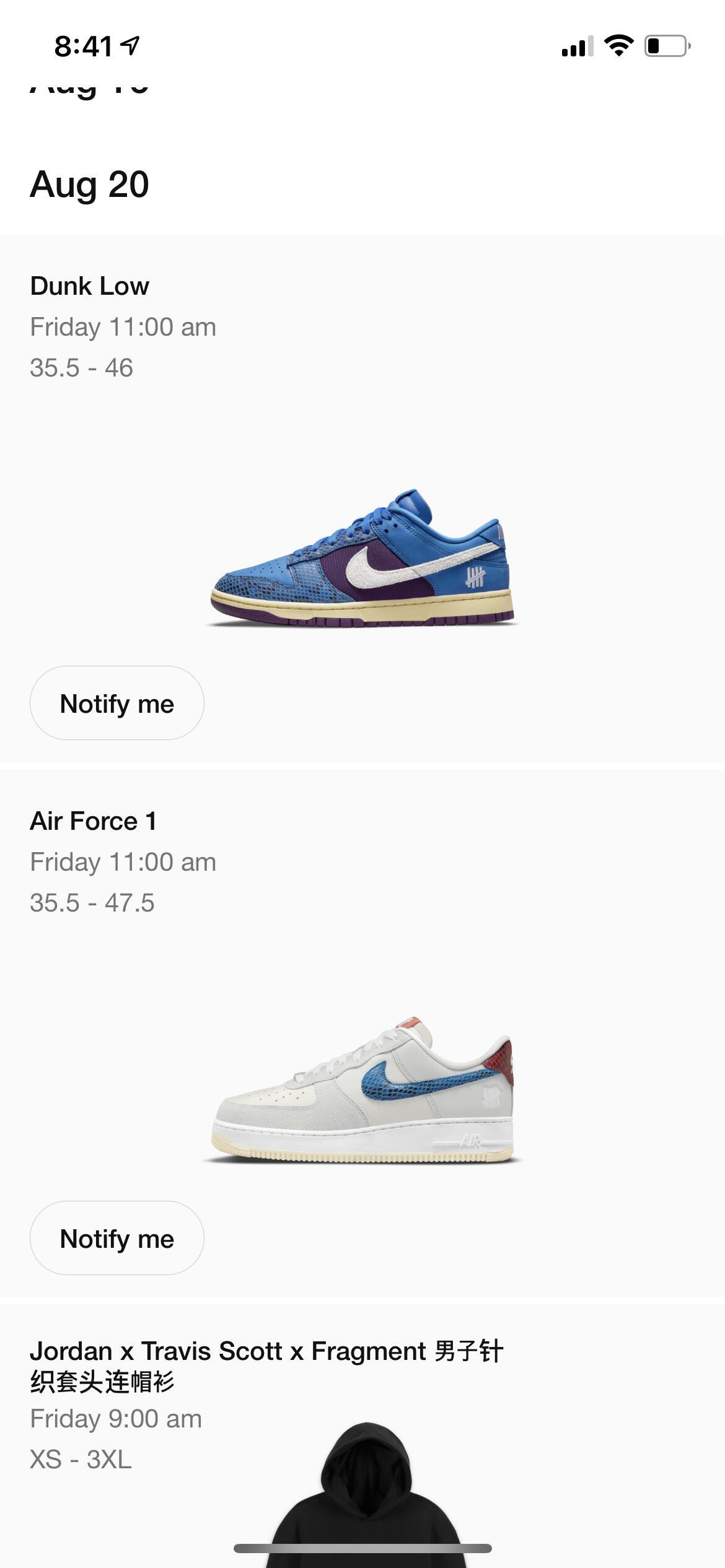The width and height of the screenshot is (725, 1568).
Task: Tap the cellular signal bars icon
Action: pos(577,46)
